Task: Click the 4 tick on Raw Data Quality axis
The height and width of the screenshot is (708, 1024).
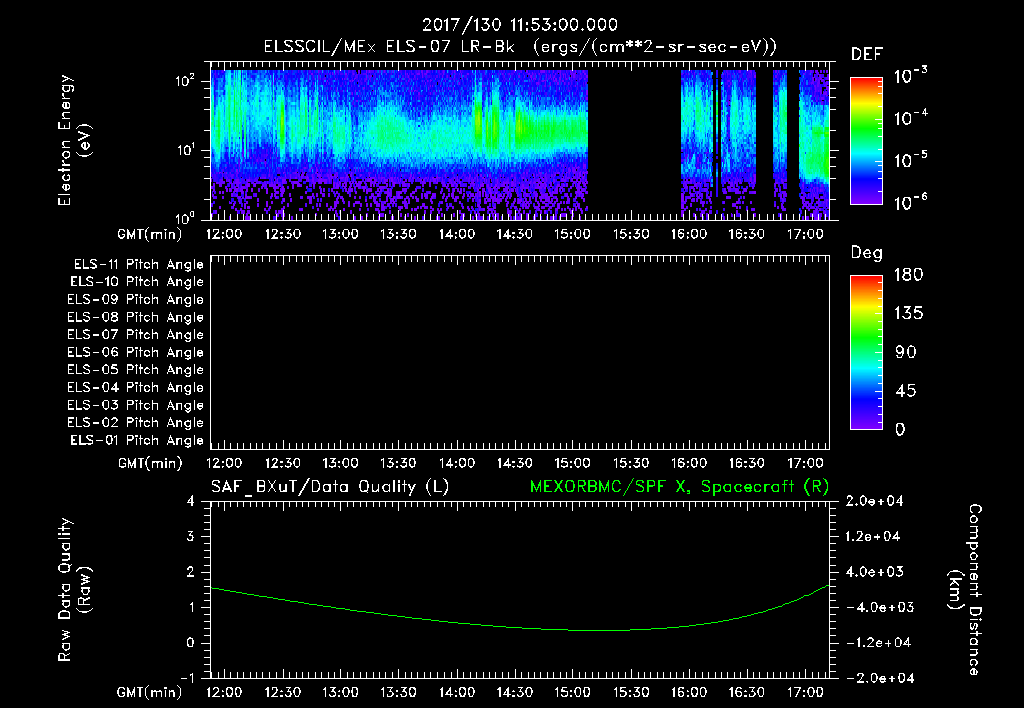Action: 190,501
